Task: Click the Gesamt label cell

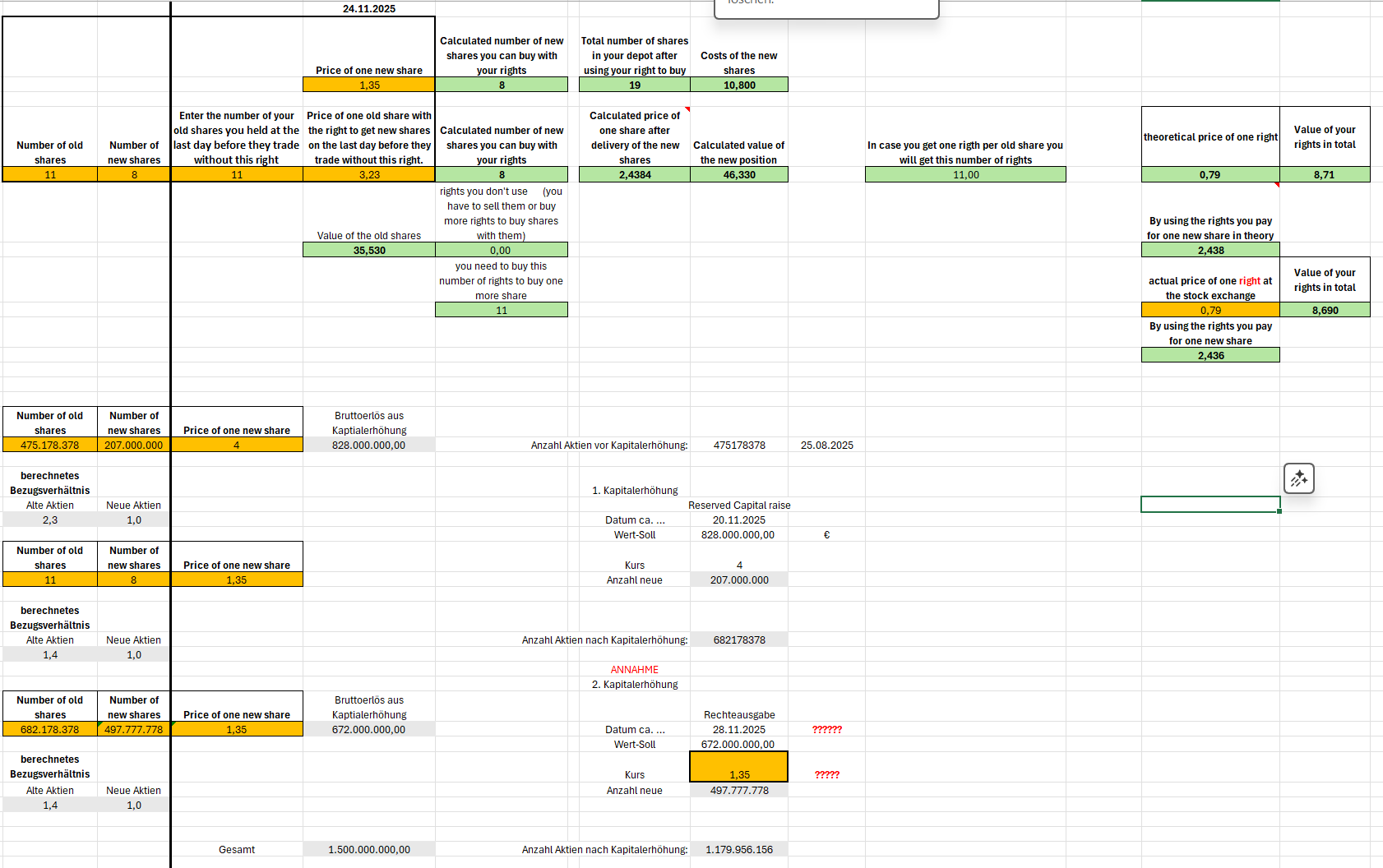Action: point(237,850)
